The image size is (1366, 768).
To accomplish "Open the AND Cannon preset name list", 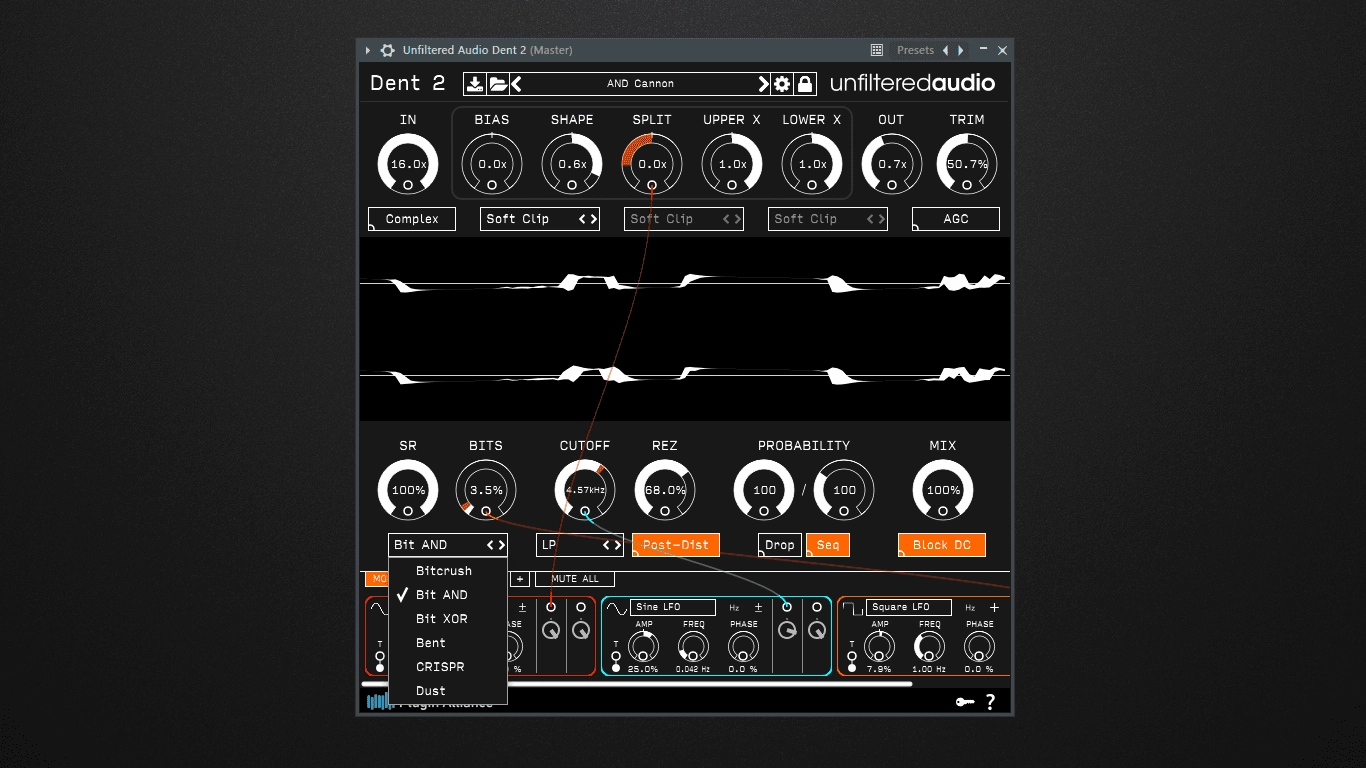I will (640, 84).
